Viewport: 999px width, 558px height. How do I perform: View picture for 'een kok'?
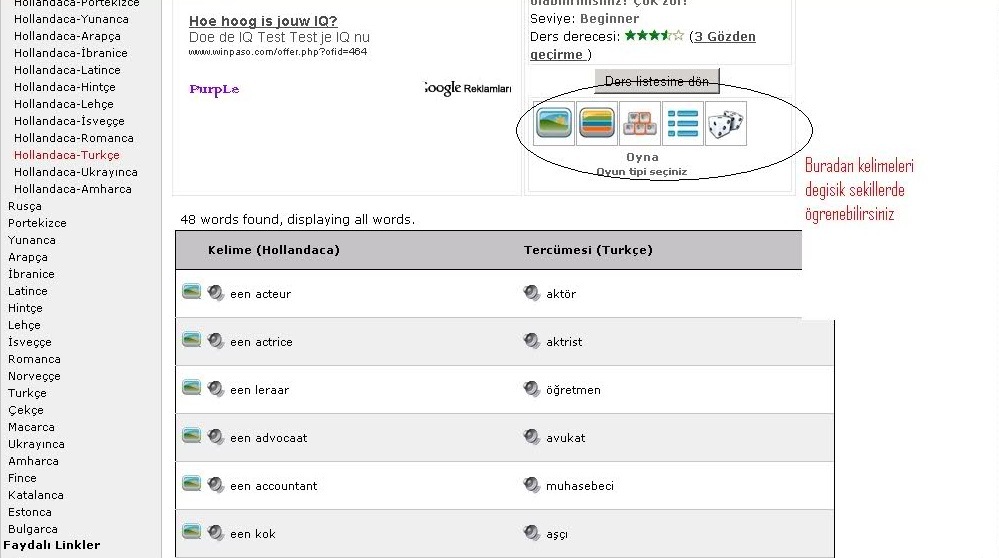[191, 532]
